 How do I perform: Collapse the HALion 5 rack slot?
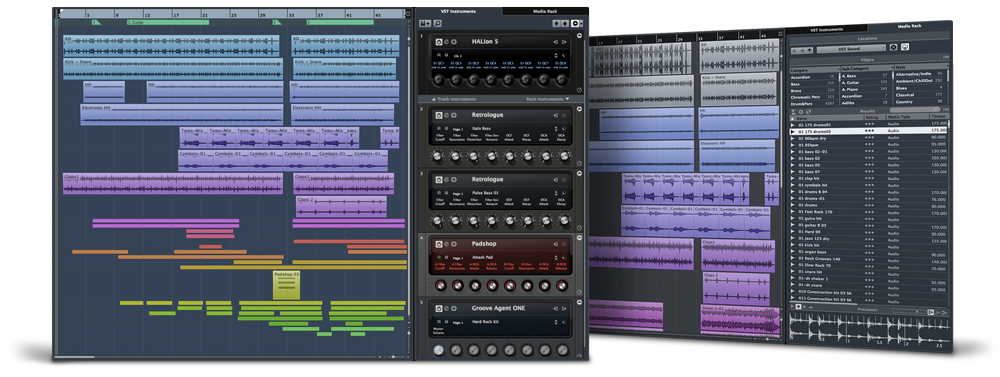click(579, 36)
